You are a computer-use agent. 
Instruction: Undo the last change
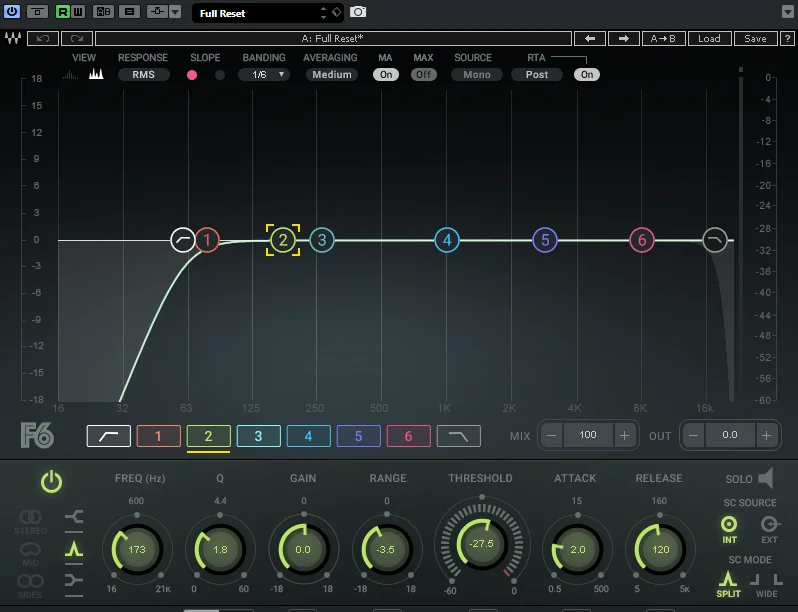click(43, 38)
